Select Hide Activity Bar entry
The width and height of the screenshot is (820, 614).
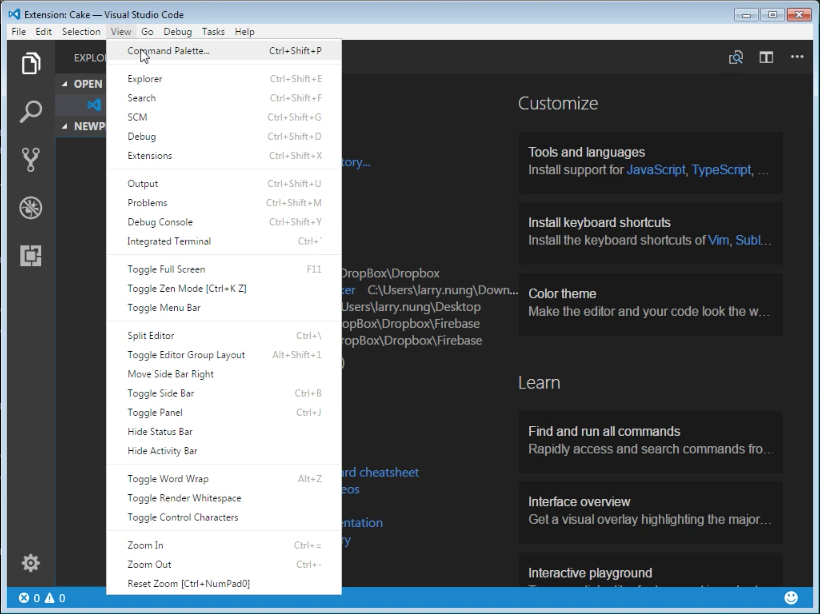(224, 451)
